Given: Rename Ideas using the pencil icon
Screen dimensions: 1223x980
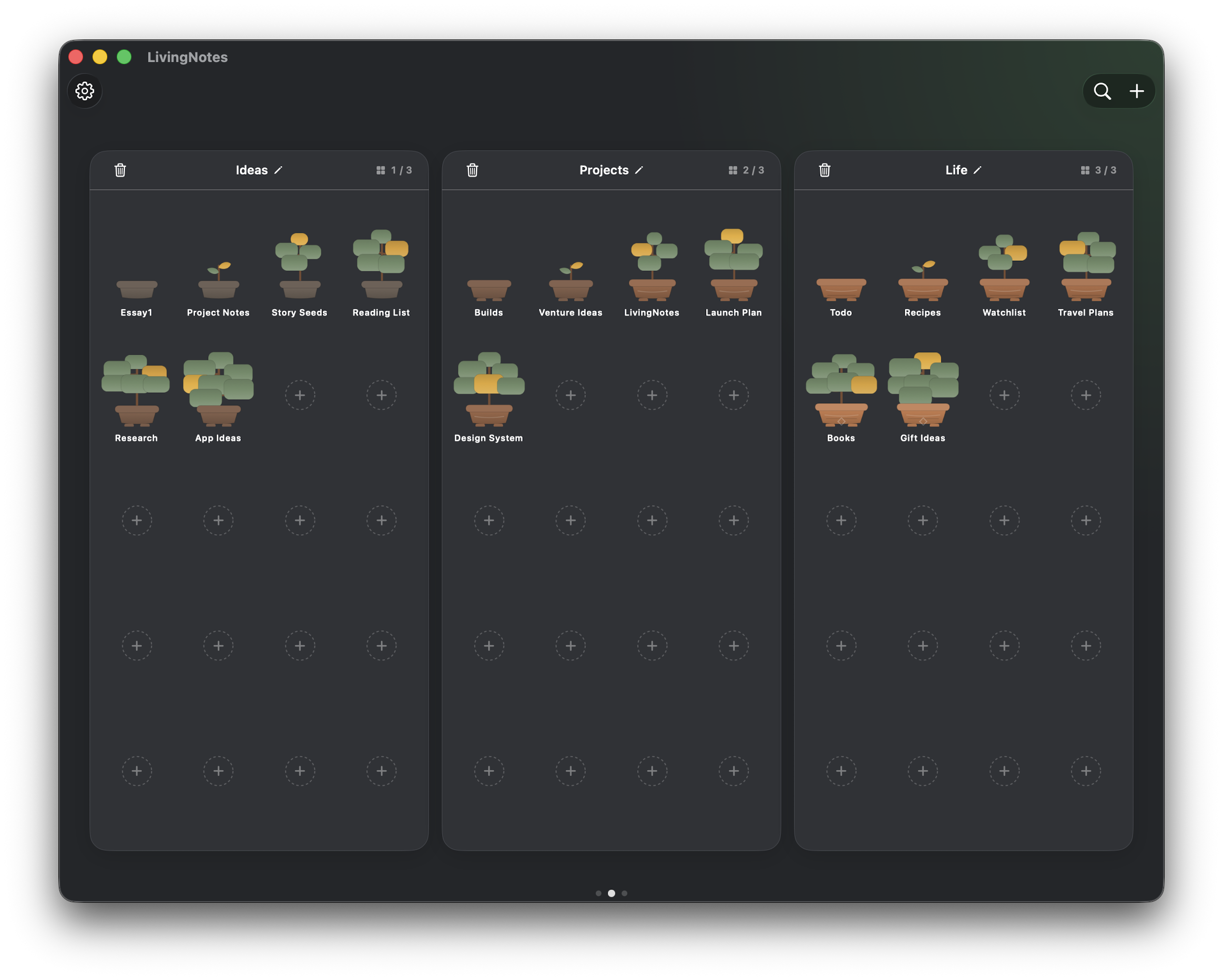Looking at the screenshot, I should click(x=278, y=170).
